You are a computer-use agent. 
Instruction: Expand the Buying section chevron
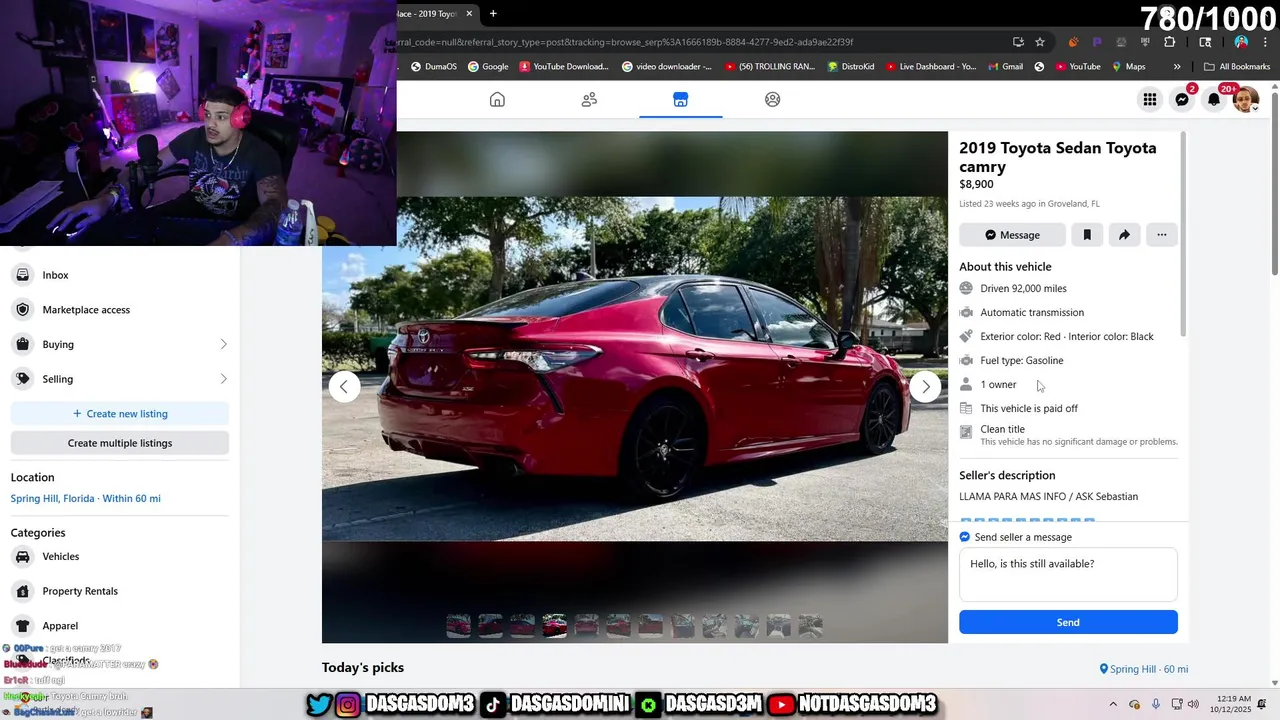point(223,344)
